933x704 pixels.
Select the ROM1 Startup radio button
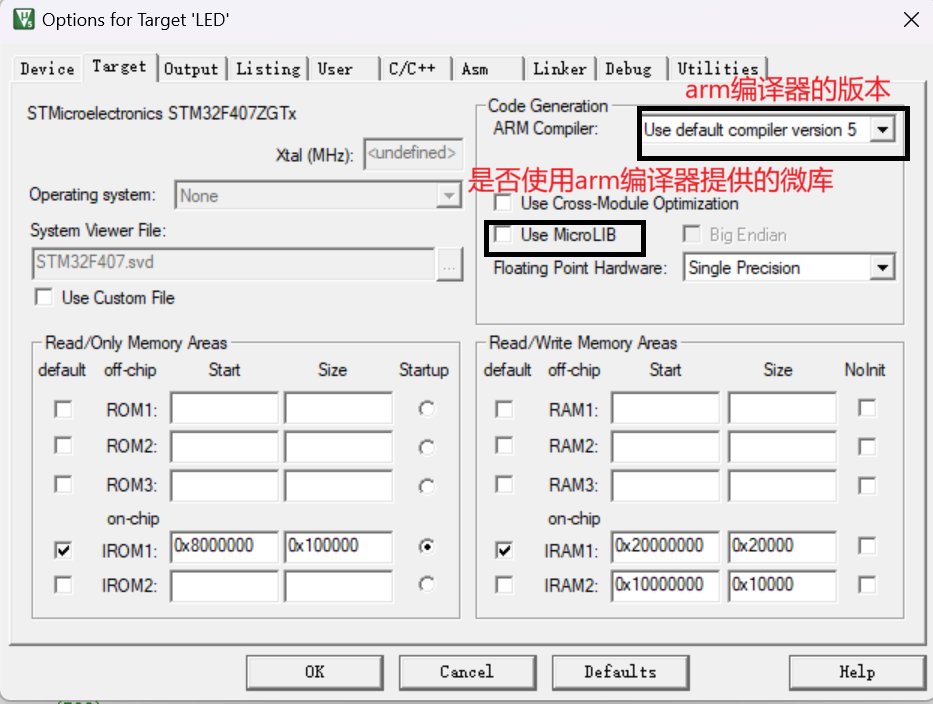427,409
